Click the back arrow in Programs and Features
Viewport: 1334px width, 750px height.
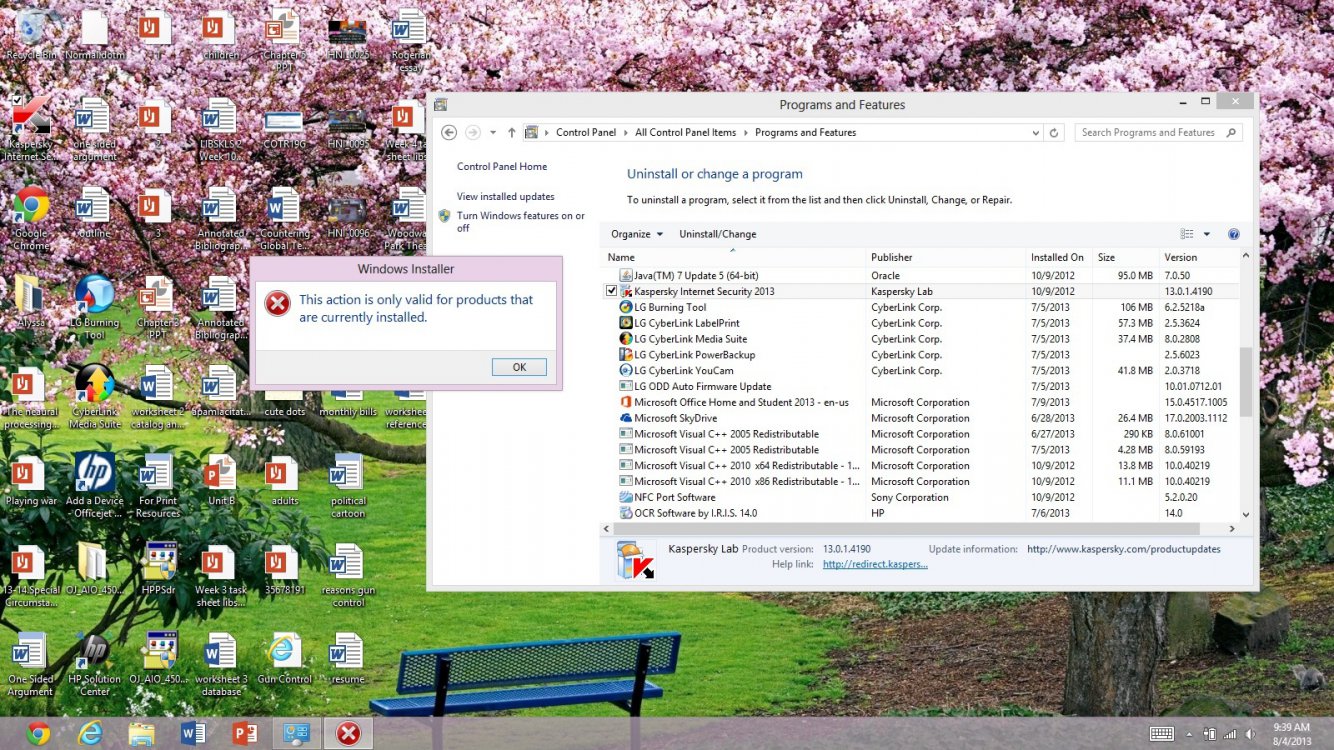click(x=449, y=132)
